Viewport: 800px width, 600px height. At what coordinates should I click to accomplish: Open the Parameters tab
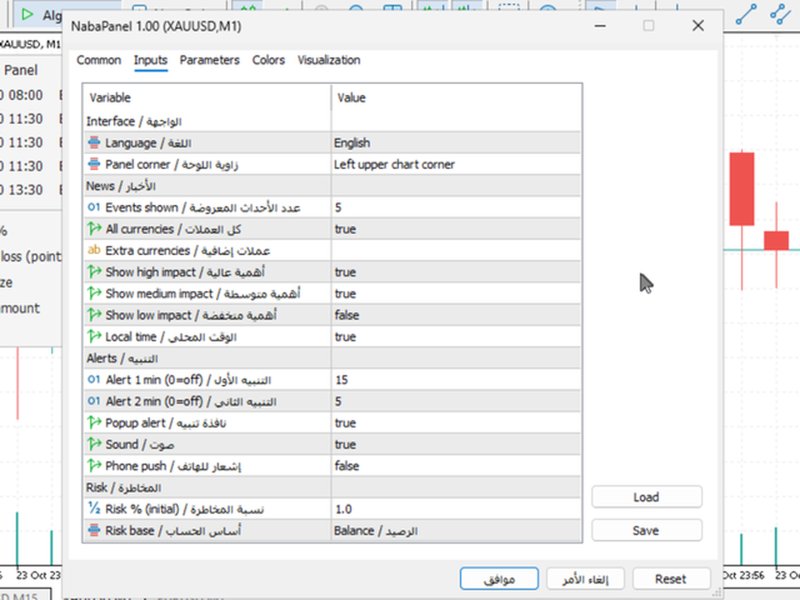(209, 60)
